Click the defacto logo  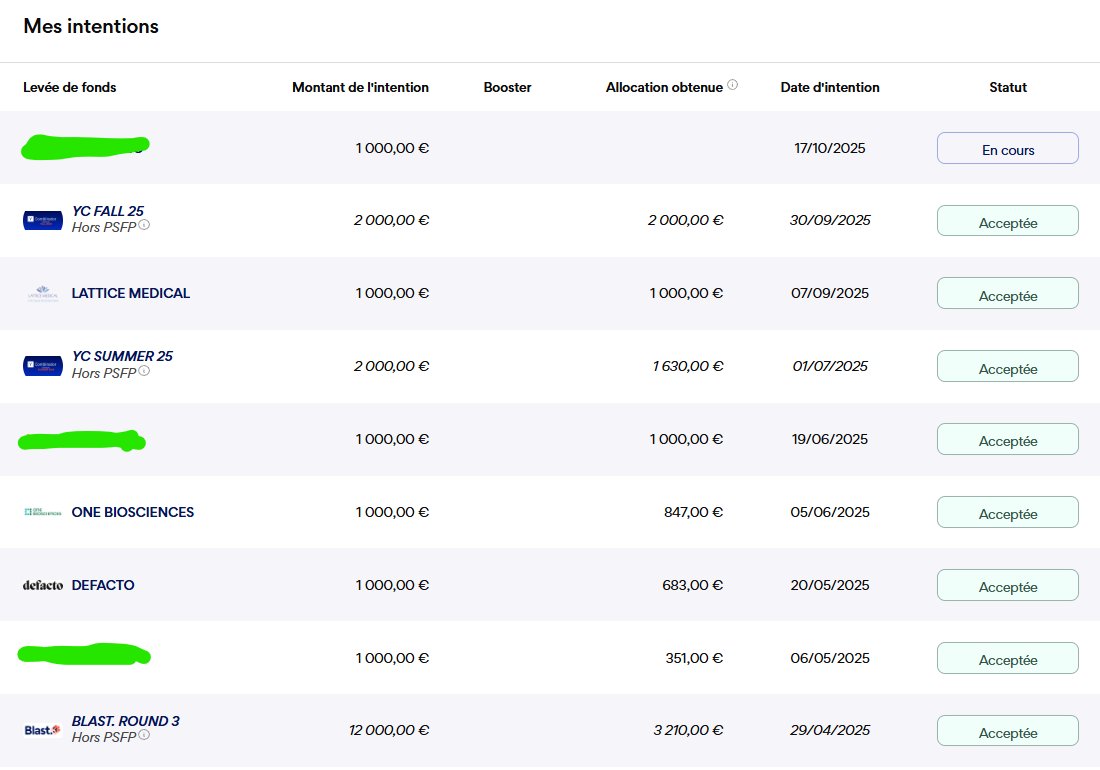click(x=41, y=585)
